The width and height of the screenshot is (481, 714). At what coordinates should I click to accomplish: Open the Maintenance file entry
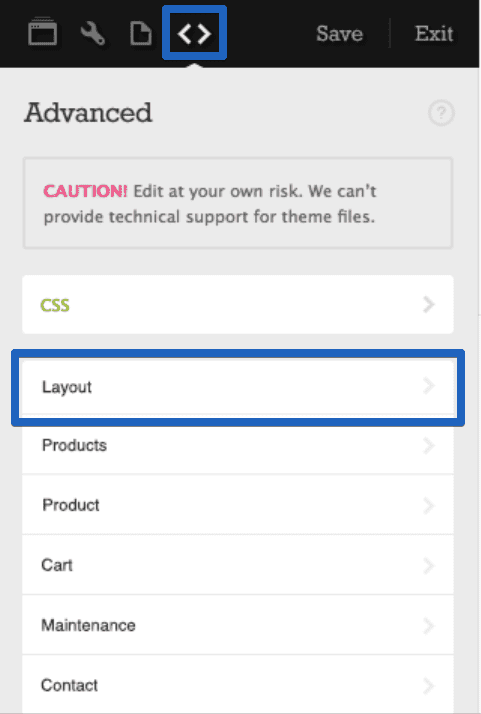[238, 625]
